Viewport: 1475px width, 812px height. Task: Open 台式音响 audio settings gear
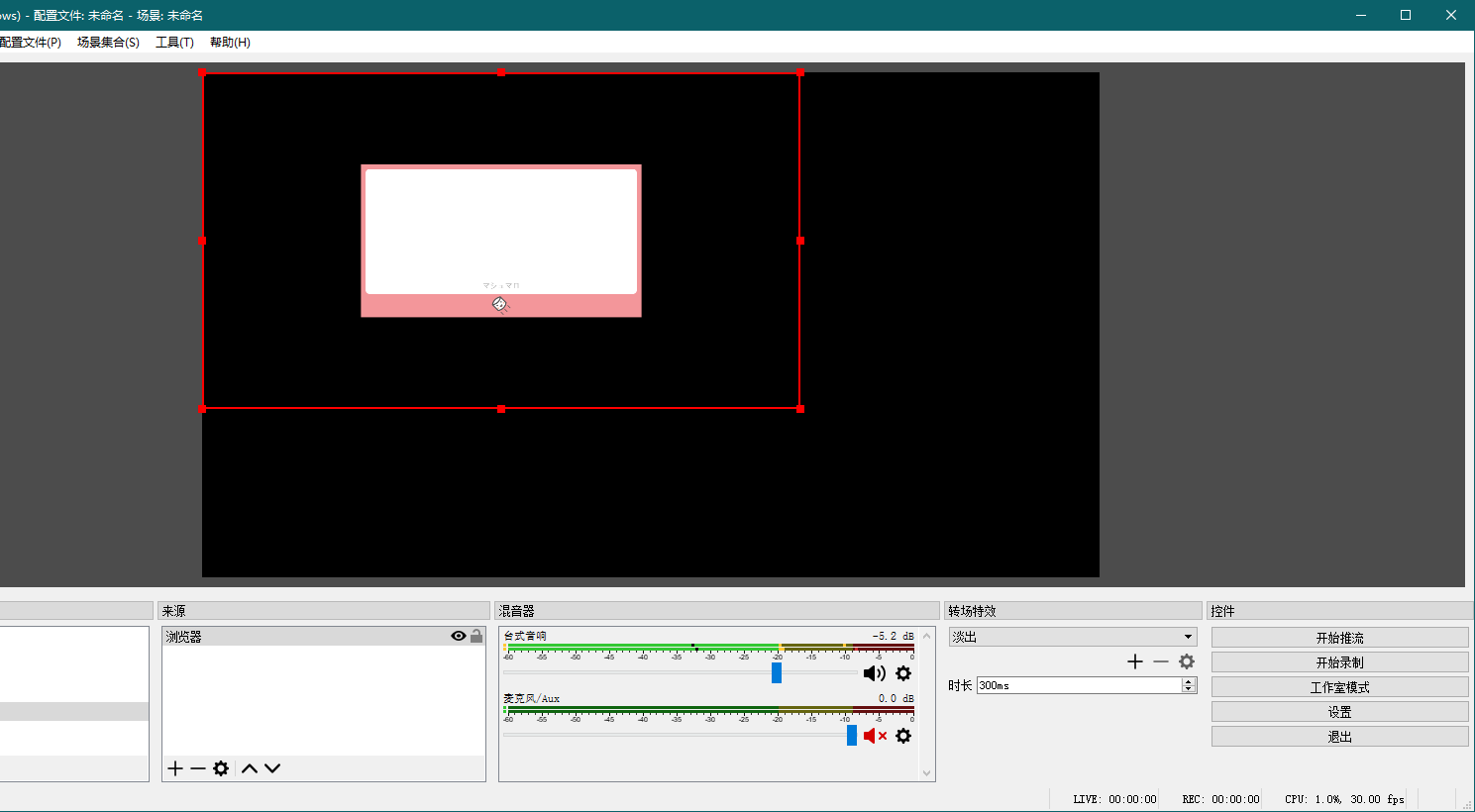pos(903,673)
